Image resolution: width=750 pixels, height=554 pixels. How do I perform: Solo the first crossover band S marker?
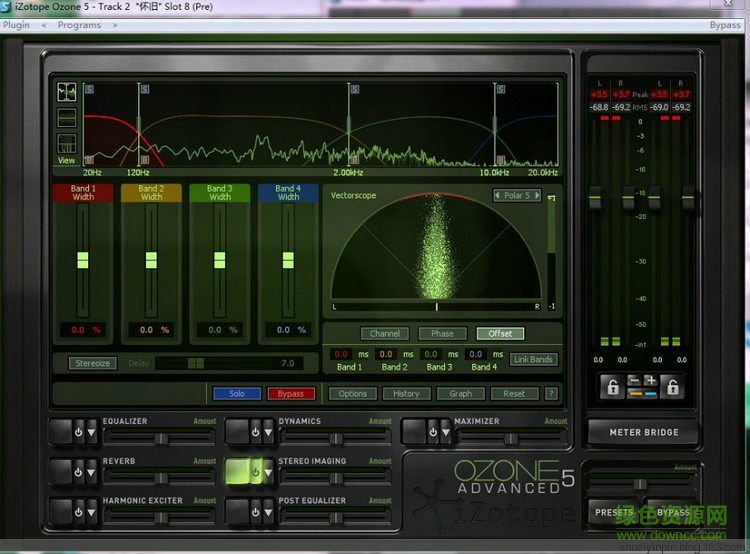(x=89, y=89)
